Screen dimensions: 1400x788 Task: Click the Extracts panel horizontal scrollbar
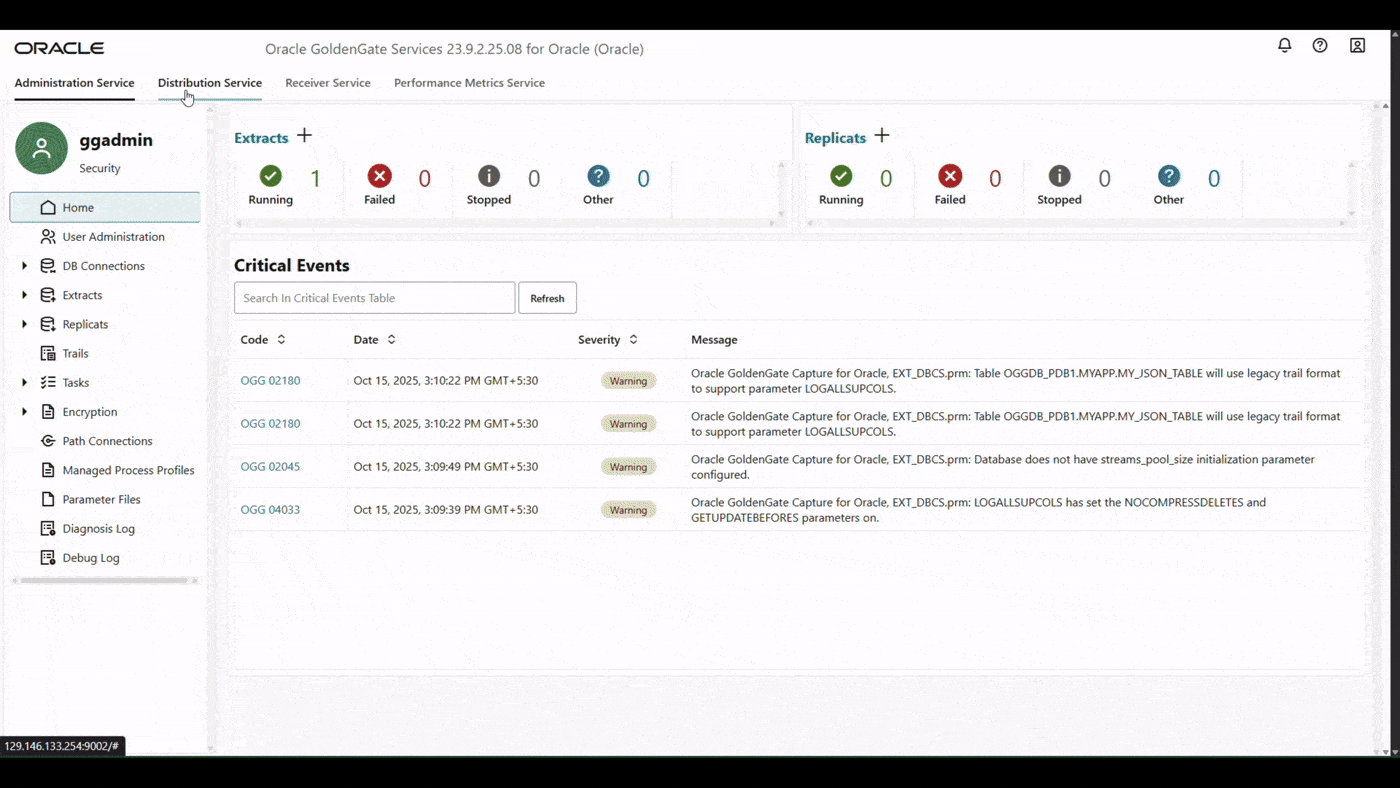pos(505,223)
